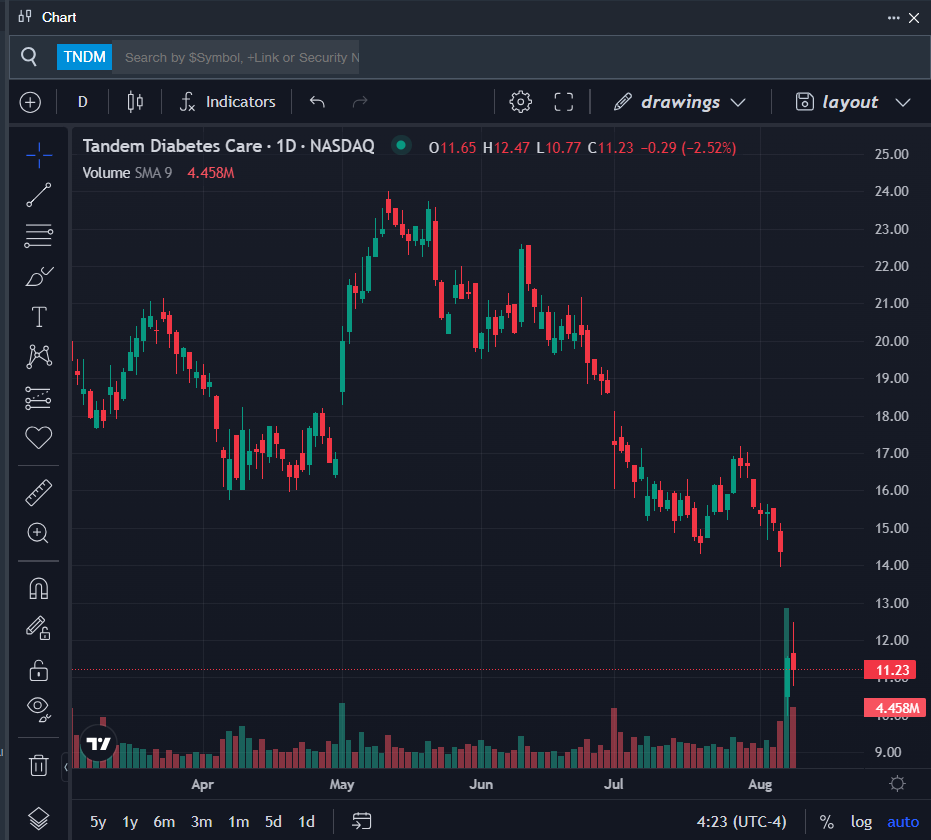The height and width of the screenshot is (840, 931).
Task: Select the text annotation tool
Action: 39,317
